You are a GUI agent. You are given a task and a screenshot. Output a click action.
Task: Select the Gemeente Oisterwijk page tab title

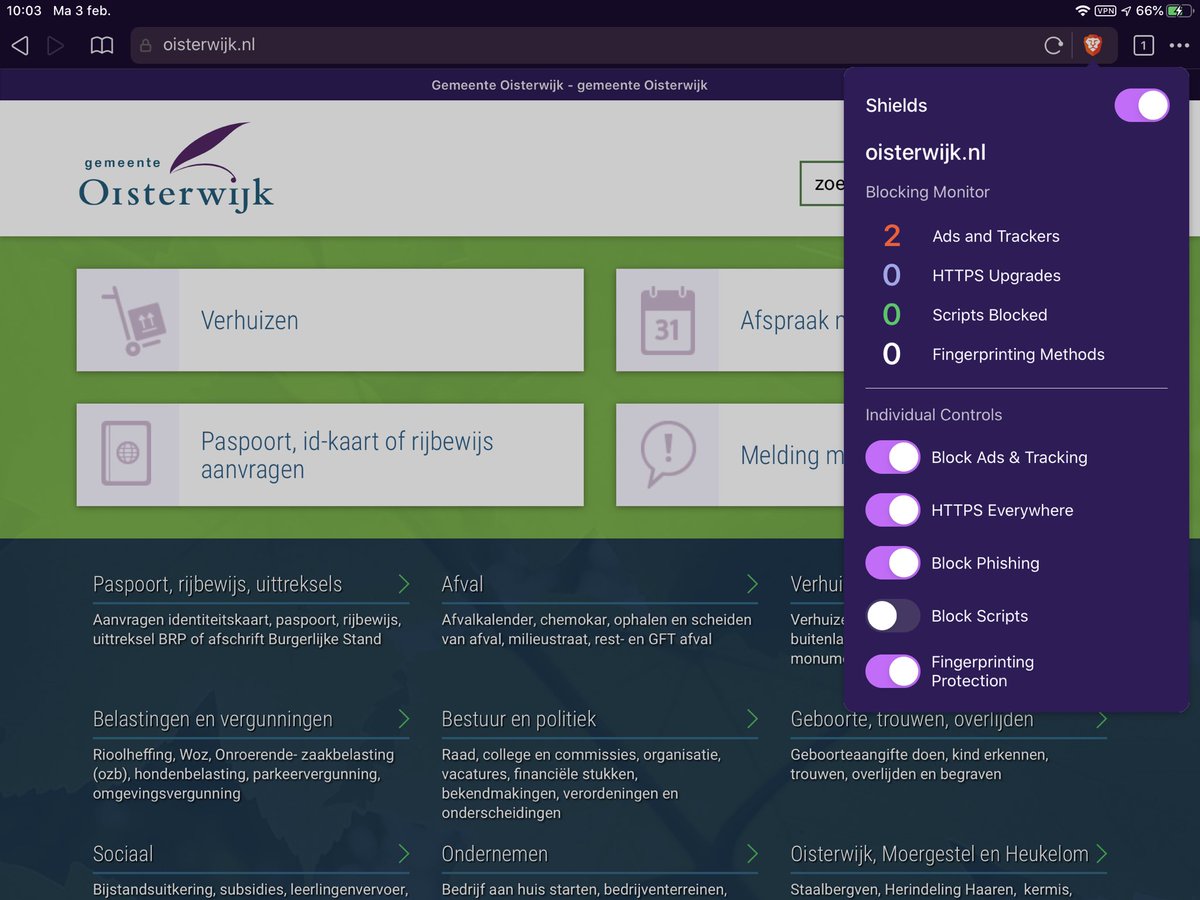569,85
